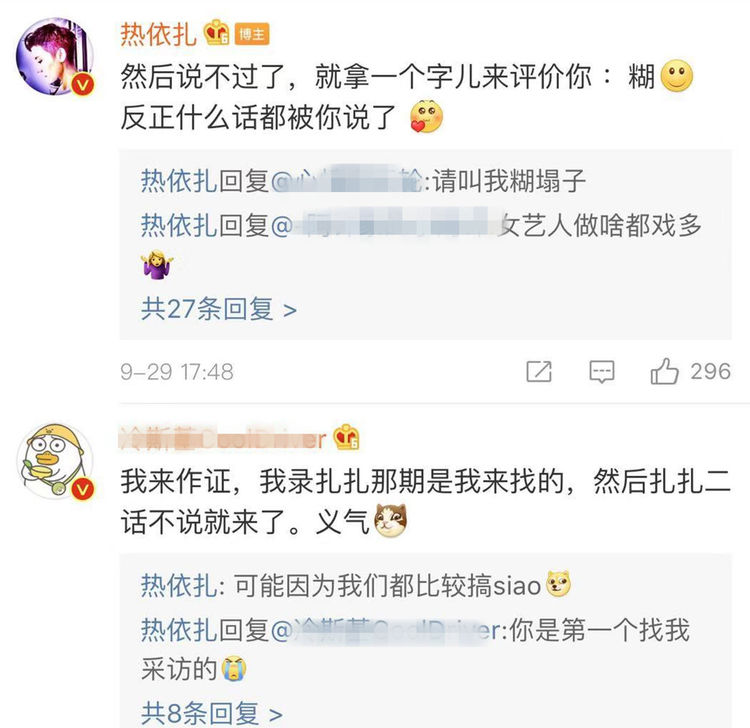
Task: Click 热依扎 in the 搞siao reply
Action: [179, 585]
